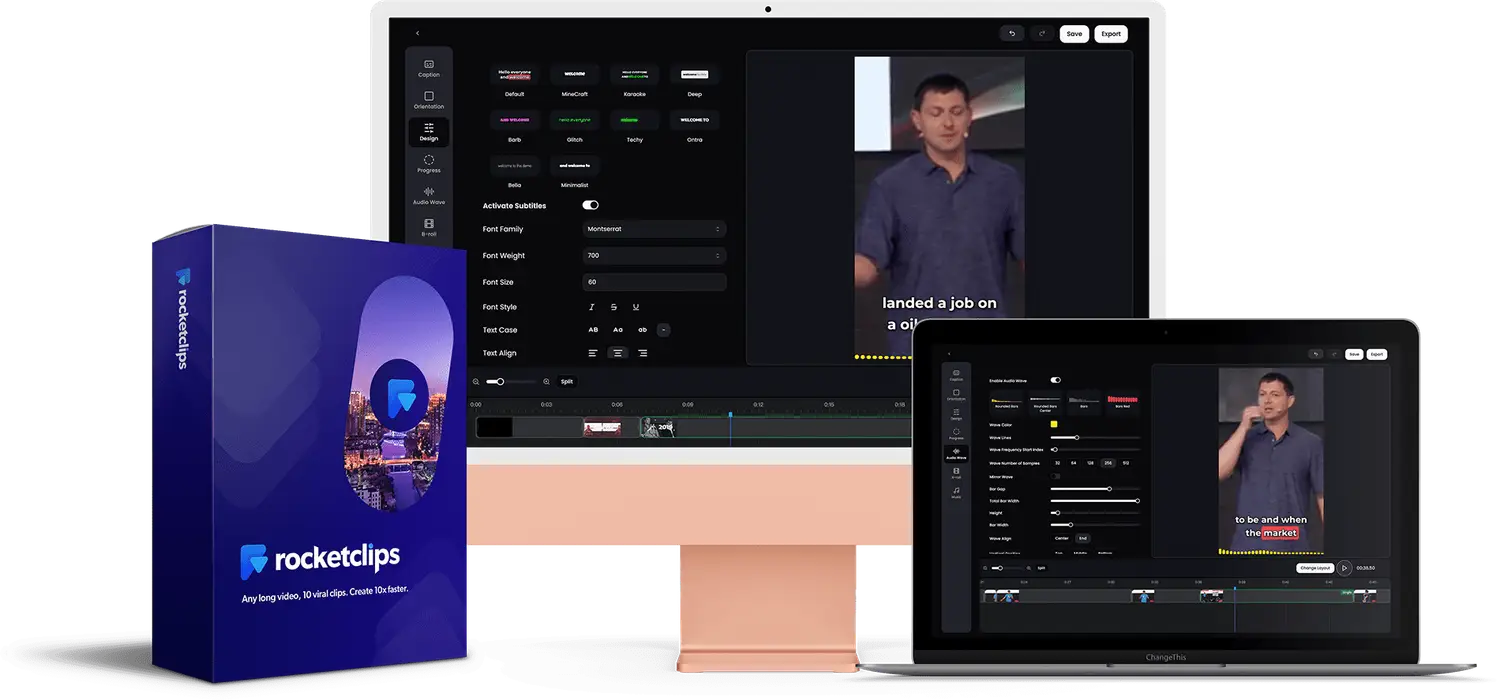
Task: Click the undo arrow beside the large Save button
Action: coord(1011,34)
